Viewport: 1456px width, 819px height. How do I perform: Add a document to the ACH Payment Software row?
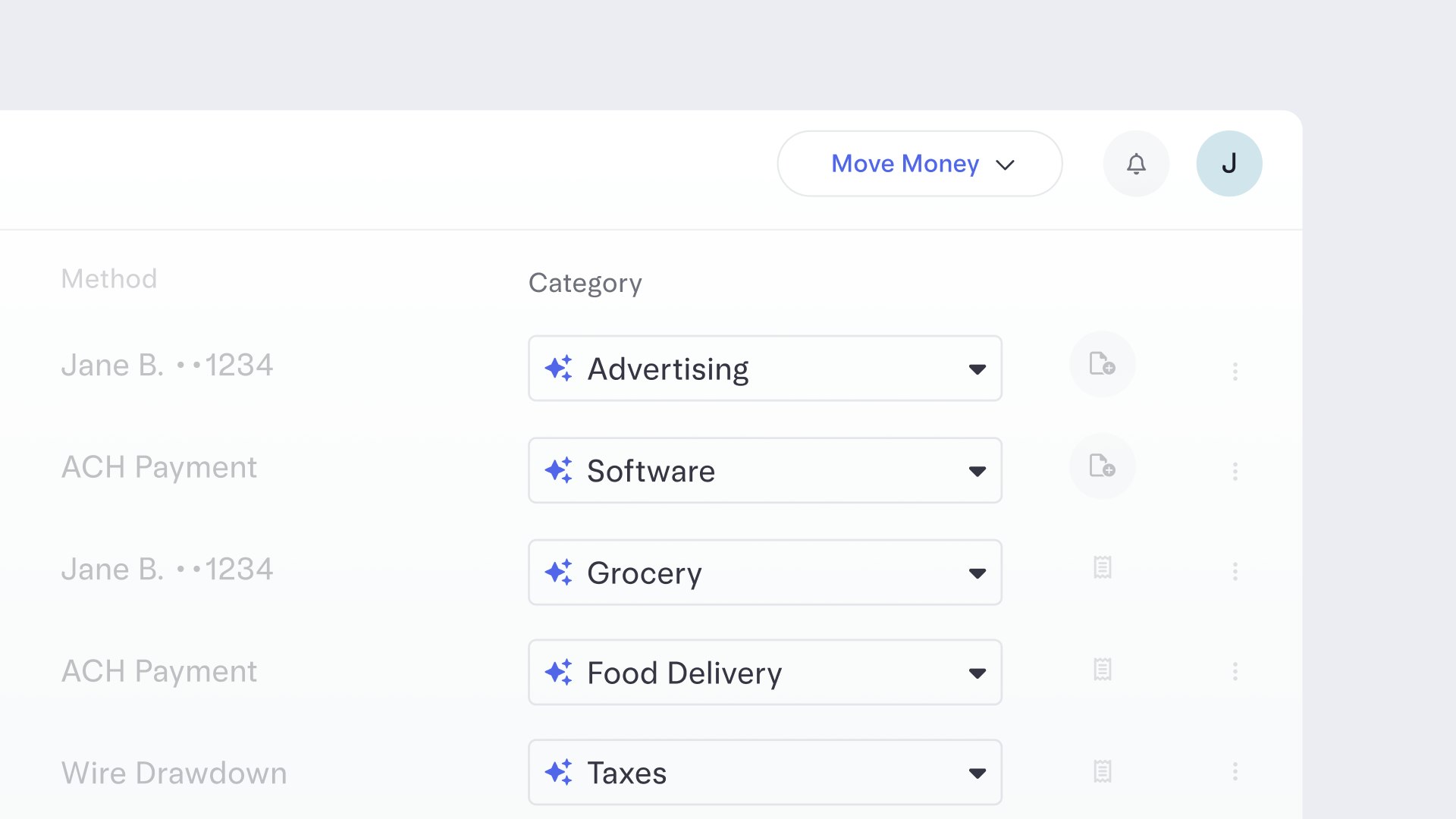[1102, 467]
